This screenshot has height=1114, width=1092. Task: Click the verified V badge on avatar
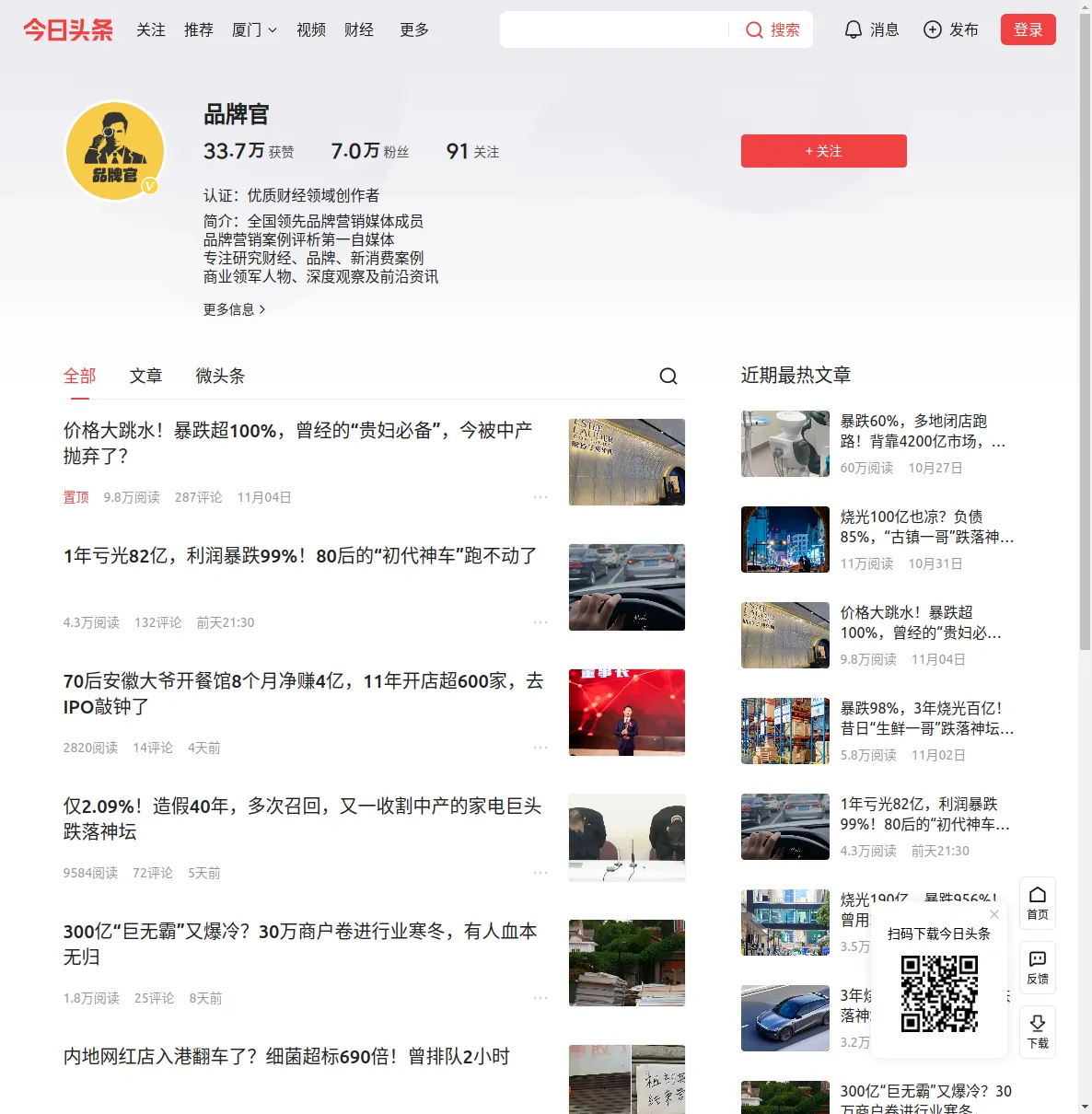tap(150, 186)
